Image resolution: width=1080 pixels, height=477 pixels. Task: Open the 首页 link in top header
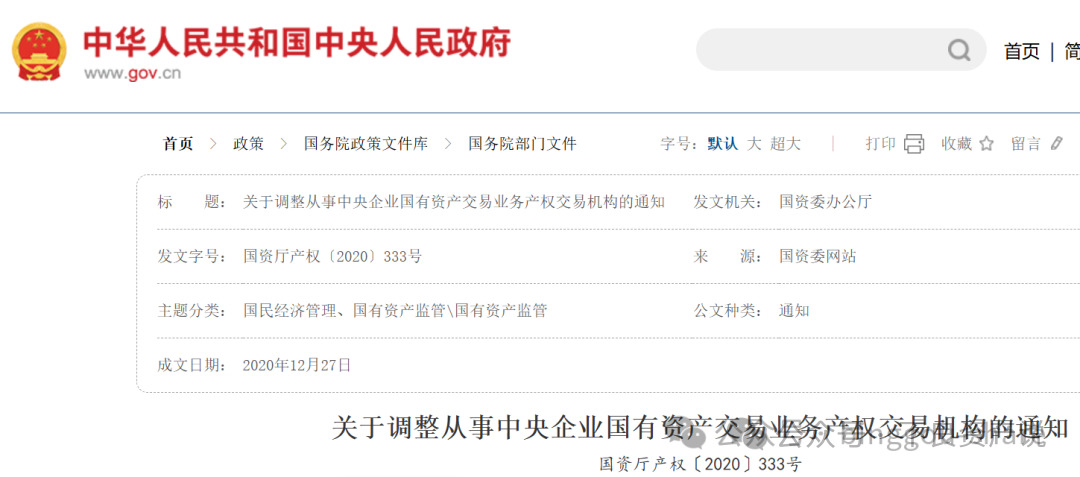1021,51
